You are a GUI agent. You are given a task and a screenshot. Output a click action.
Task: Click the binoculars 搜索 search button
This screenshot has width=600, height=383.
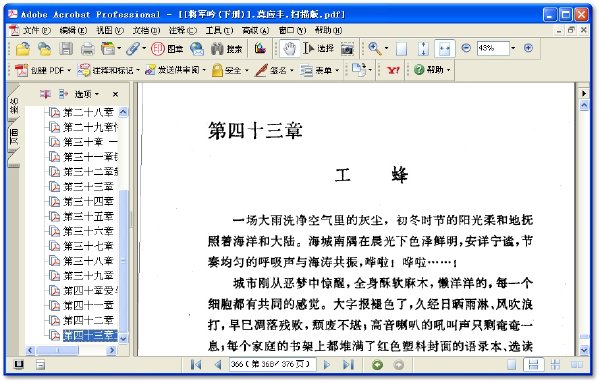[226, 49]
